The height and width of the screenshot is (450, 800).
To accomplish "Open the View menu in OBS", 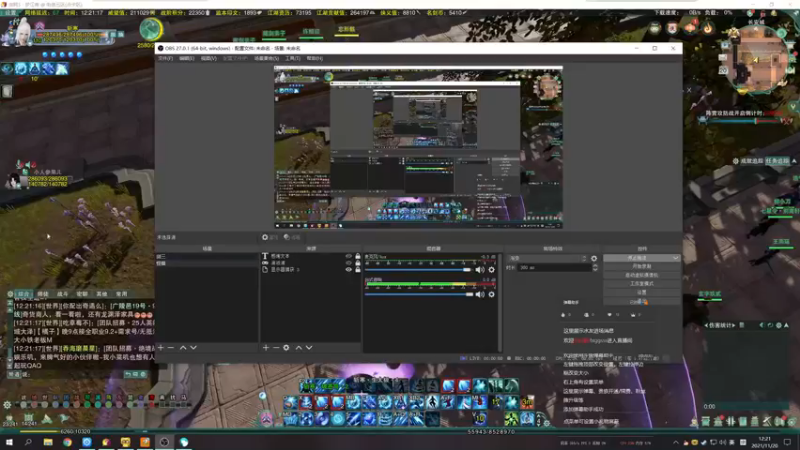I will click(x=208, y=59).
